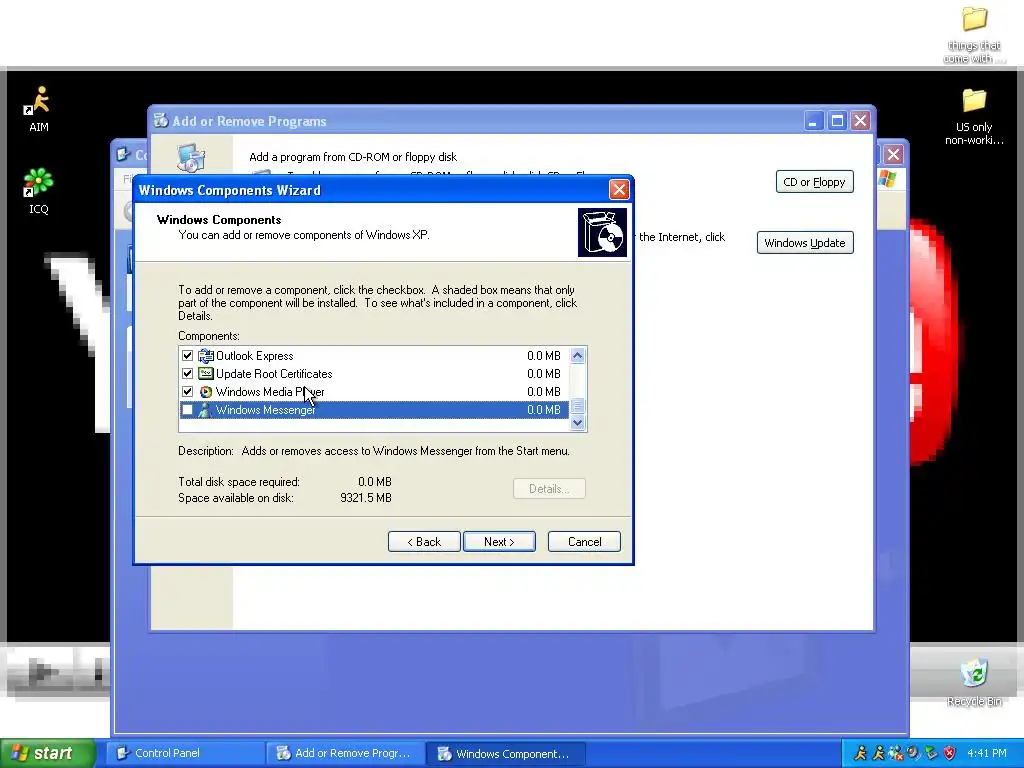Click the first AIM tray icon
The image size is (1024, 768).
point(860,753)
